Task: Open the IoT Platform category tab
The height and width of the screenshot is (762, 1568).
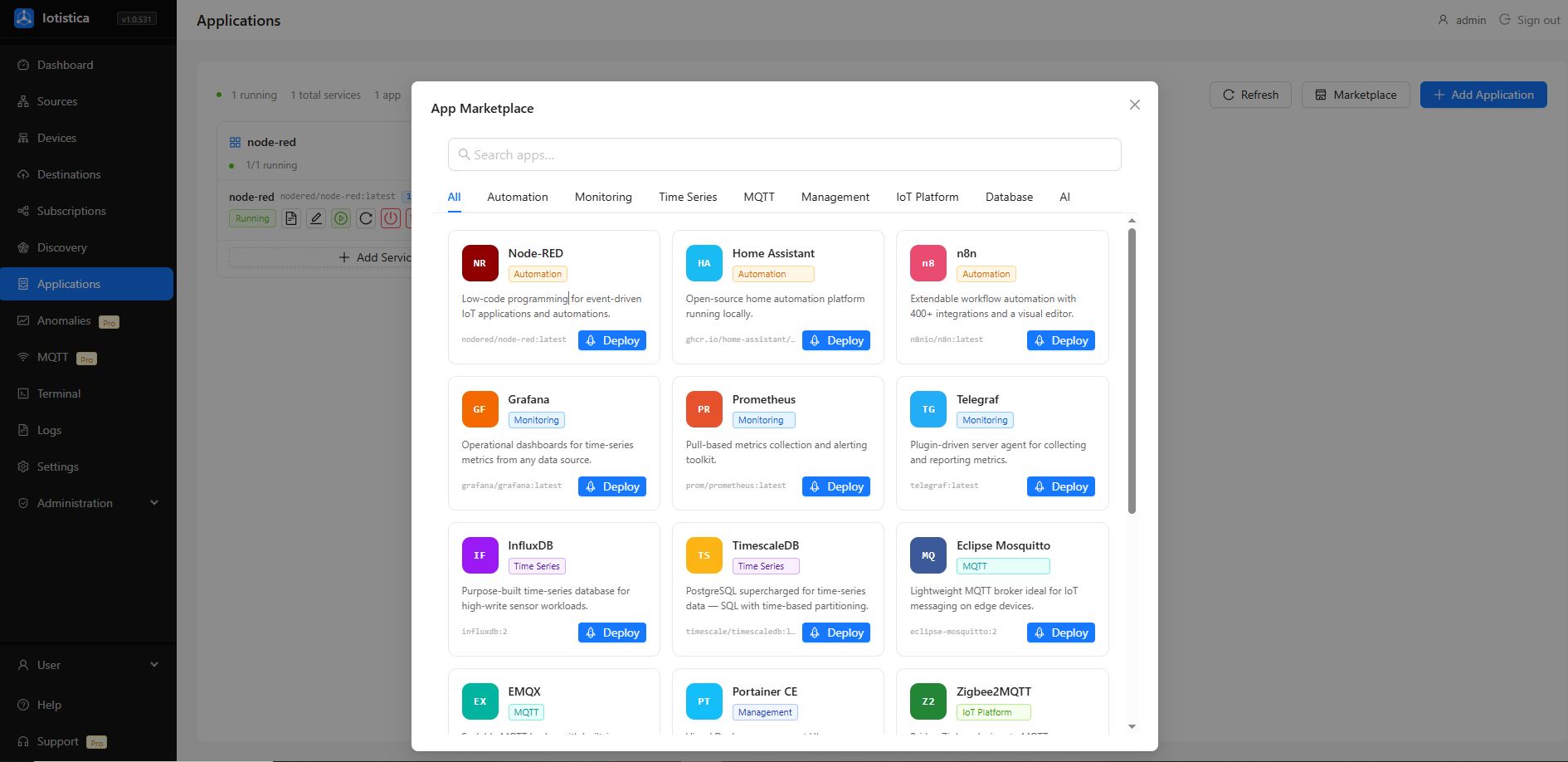Action: [928, 197]
